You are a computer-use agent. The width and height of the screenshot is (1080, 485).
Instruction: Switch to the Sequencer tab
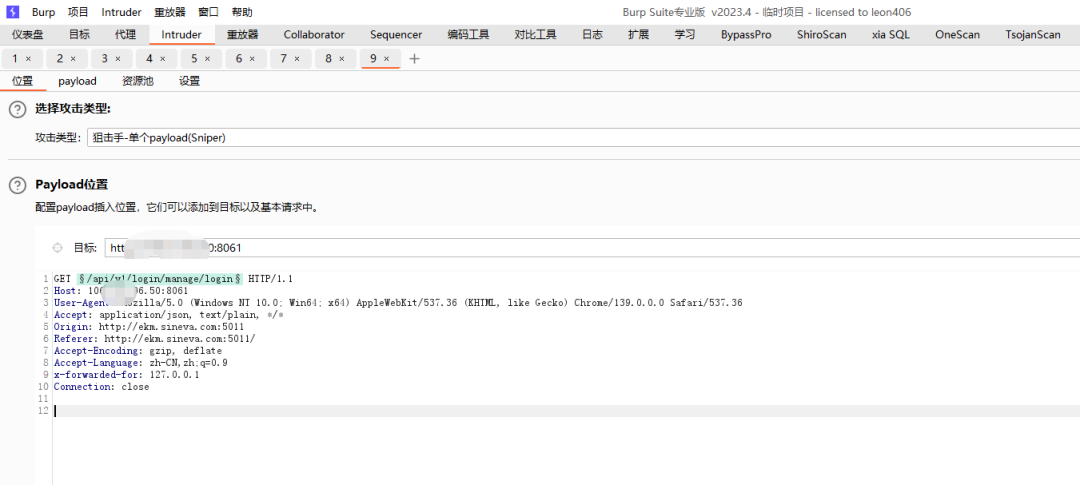pos(396,34)
